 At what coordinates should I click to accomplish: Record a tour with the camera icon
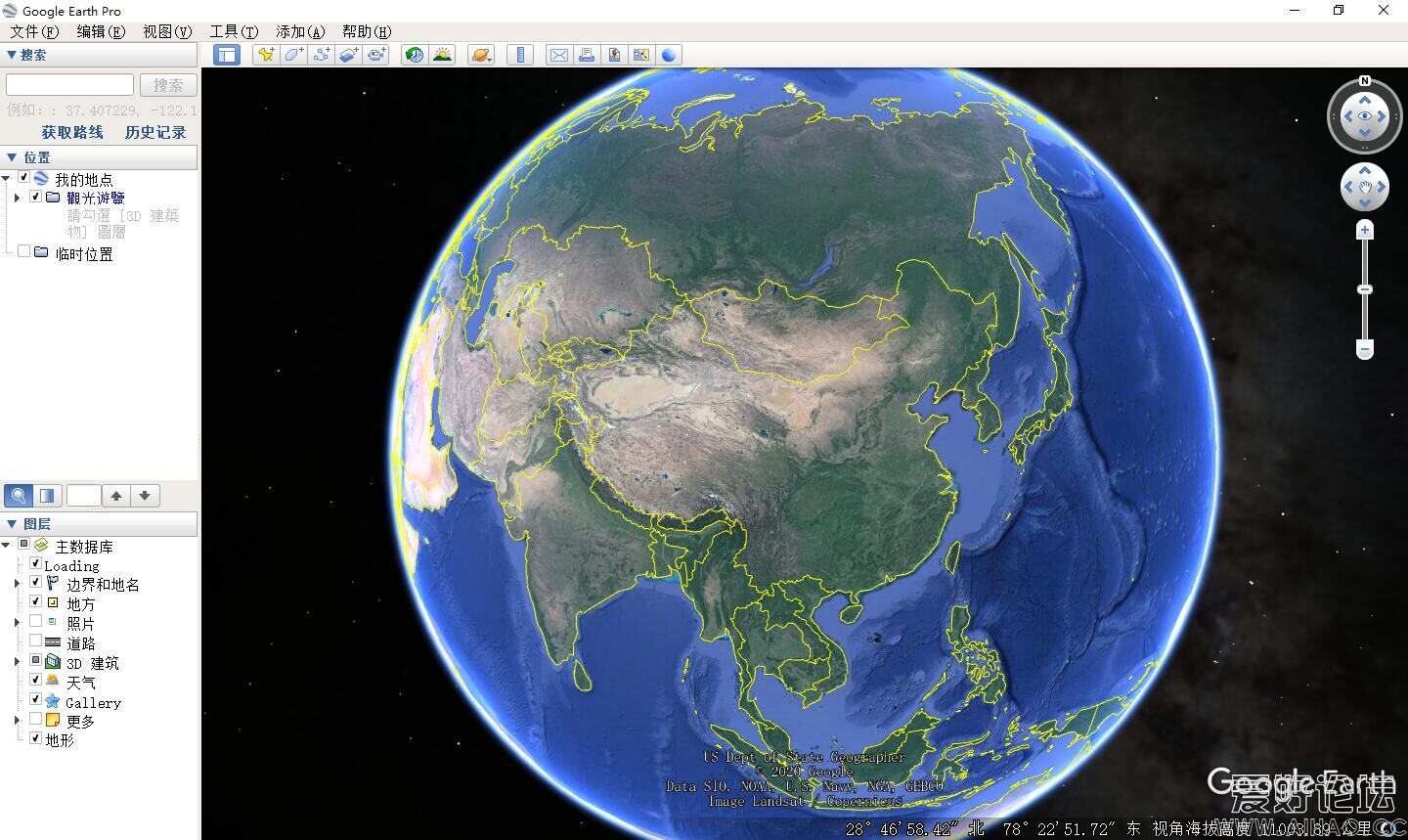coord(376,55)
